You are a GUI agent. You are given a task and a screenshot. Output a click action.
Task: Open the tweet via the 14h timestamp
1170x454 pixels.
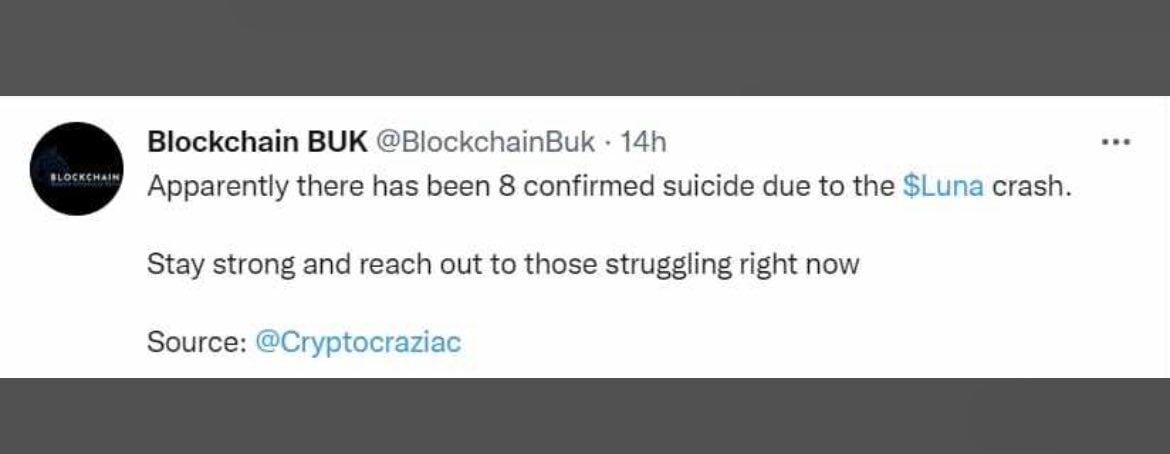click(x=643, y=142)
